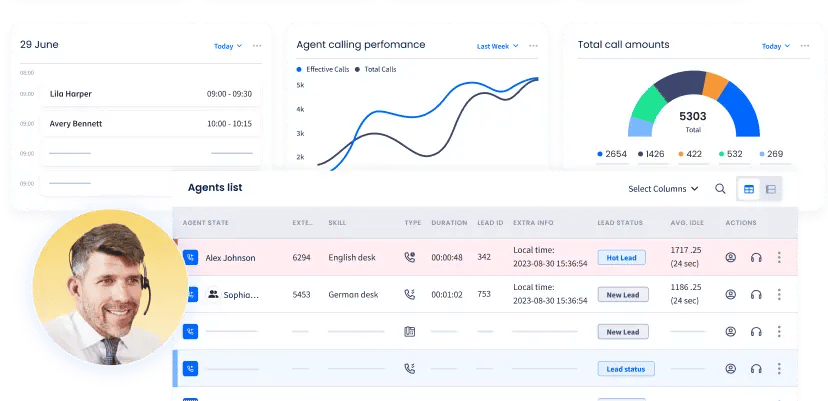The width and height of the screenshot is (828, 401).
Task: Open Lila Harper 09:00 - 09:30 appointment
Action: tap(150, 94)
